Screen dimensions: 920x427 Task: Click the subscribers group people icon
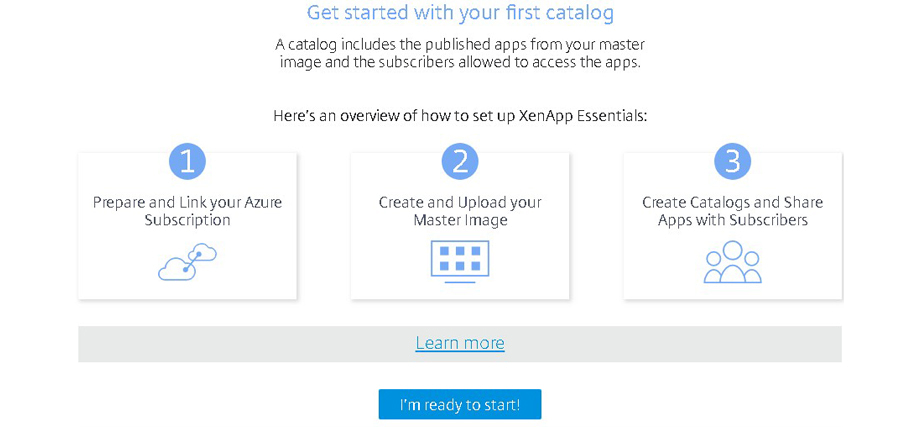pyautogui.click(x=732, y=262)
